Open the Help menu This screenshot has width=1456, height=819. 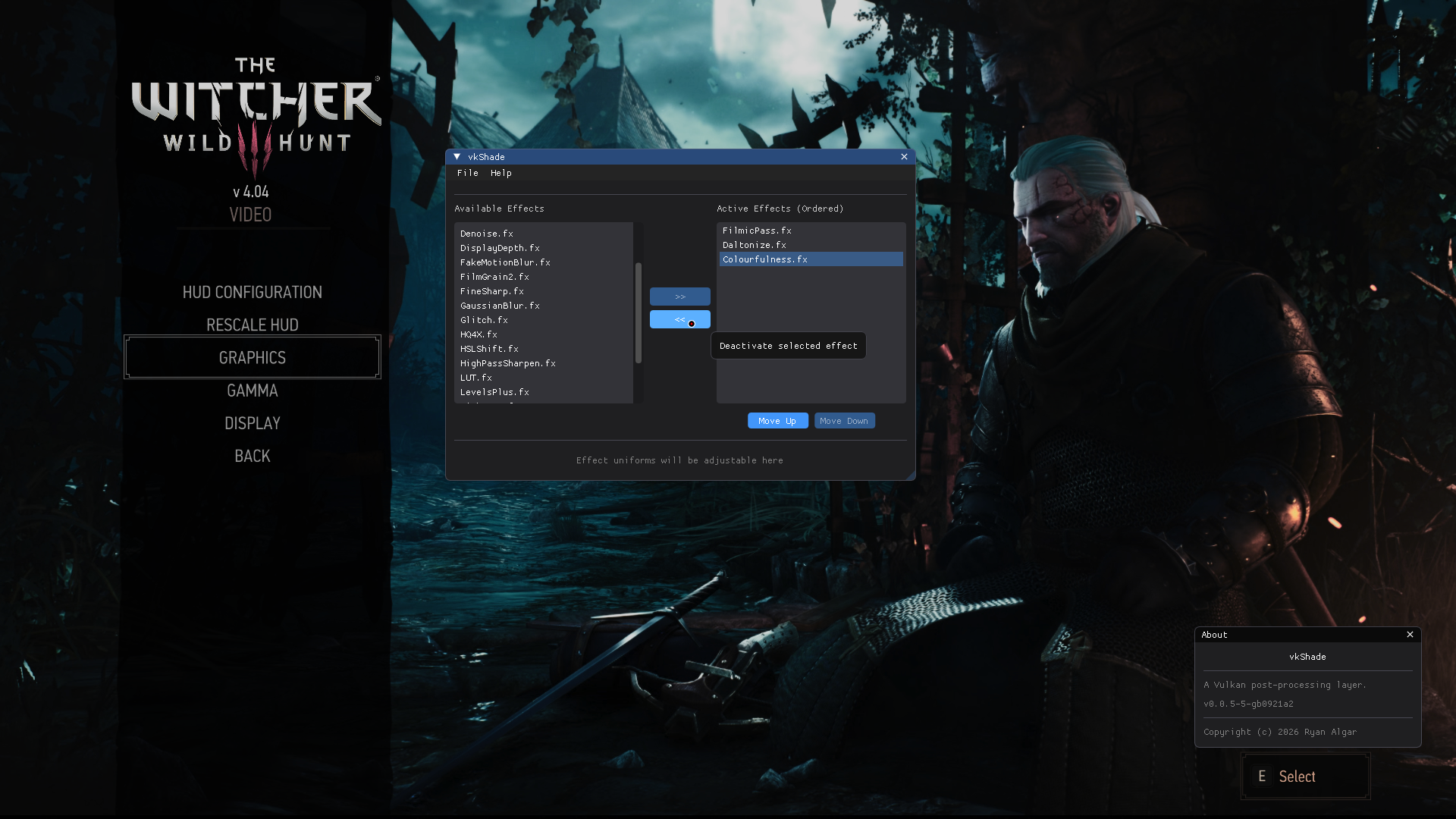[x=500, y=173]
